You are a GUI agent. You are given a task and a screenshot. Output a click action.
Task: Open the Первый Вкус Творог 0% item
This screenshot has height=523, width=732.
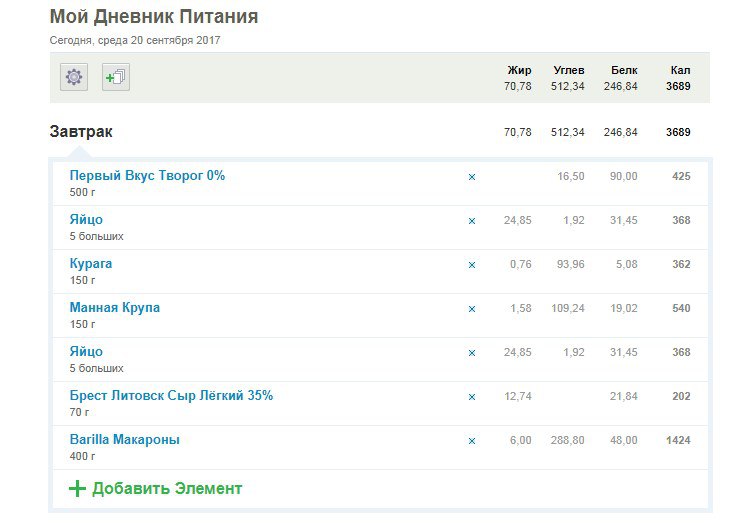(147, 175)
